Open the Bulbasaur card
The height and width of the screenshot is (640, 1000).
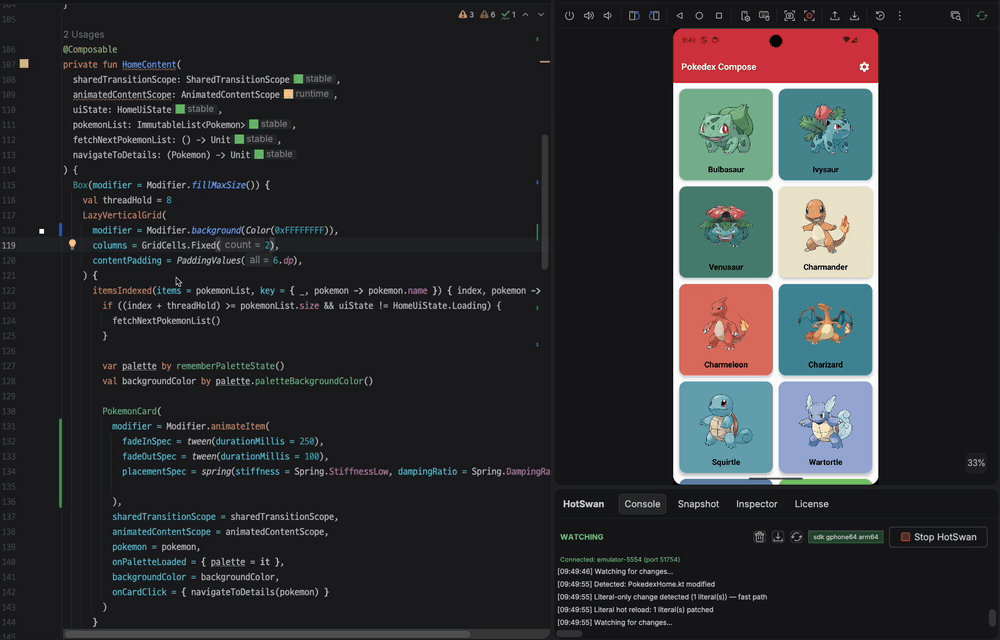coord(726,135)
